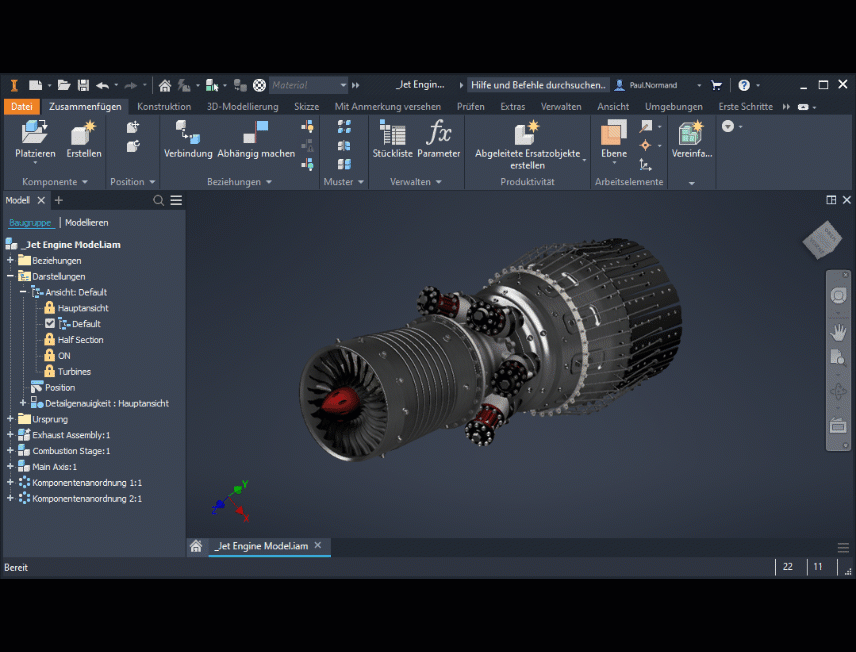Select Komponentenanordnung 2:1 in the tree
Image resolution: width=856 pixels, height=652 pixels.
(x=87, y=499)
